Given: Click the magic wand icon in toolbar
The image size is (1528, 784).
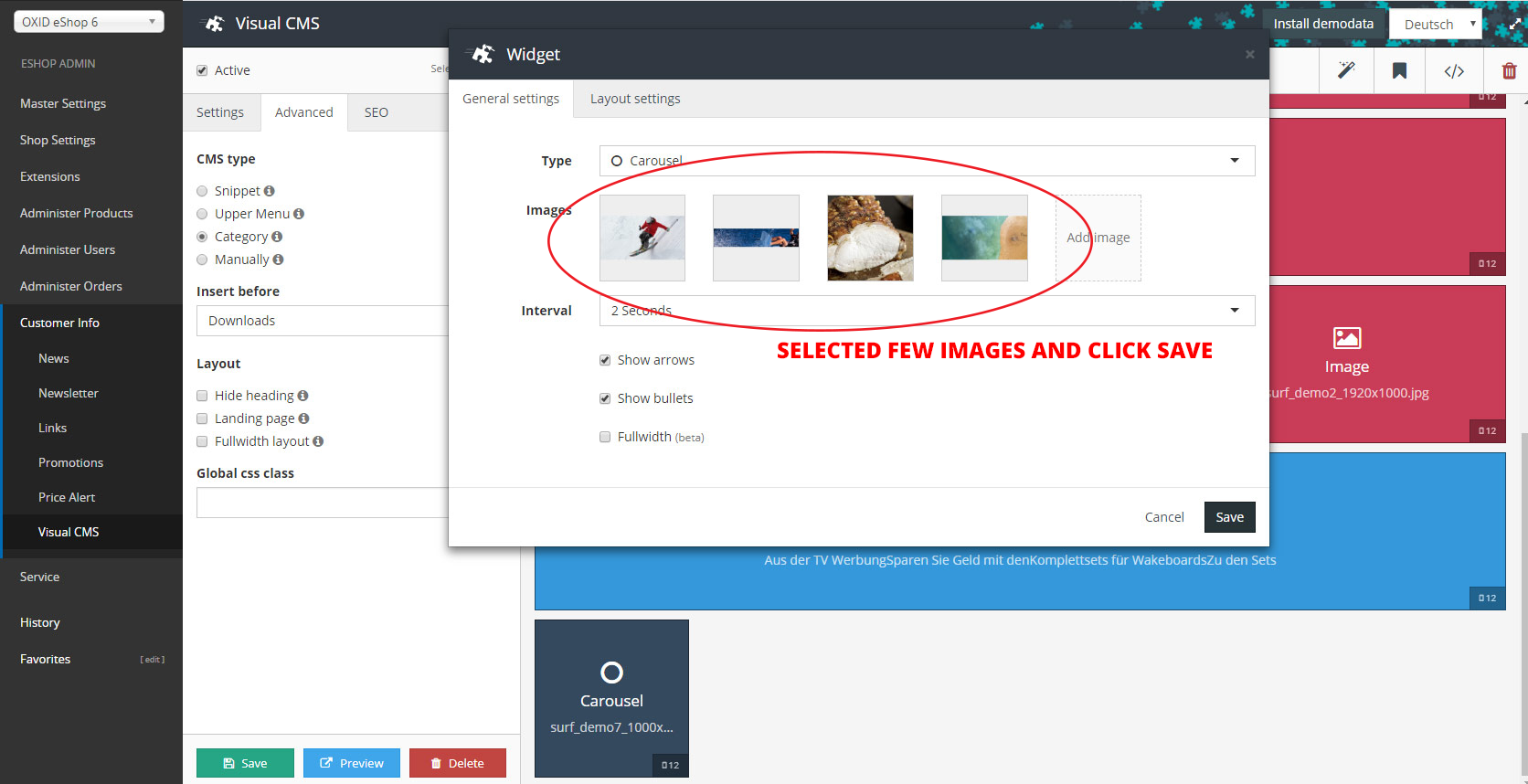Looking at the screenshot, I should click(x=1346, y=70).
